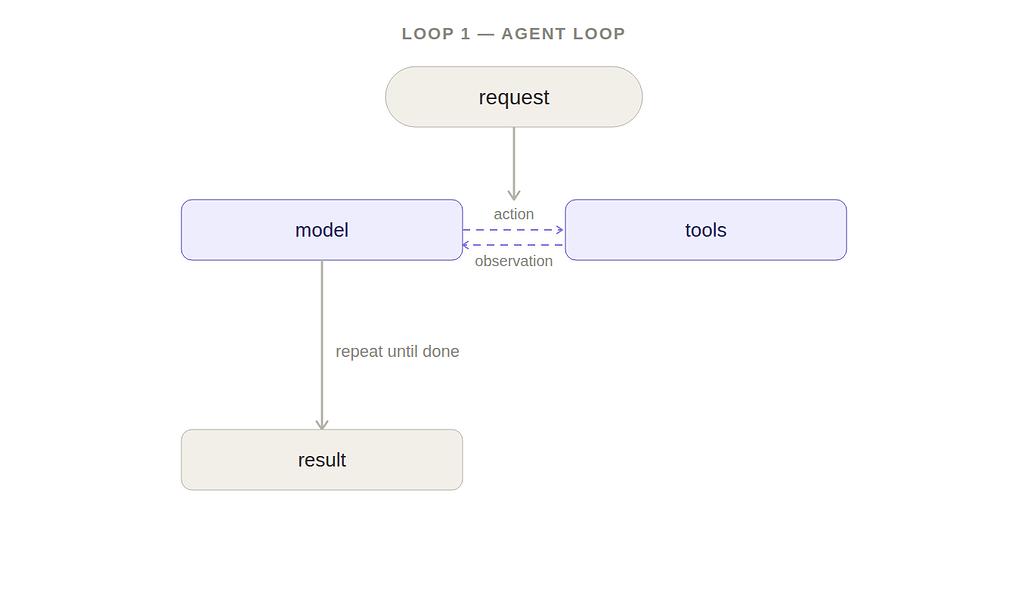Click the action arrowhead pointing at tools
The height and width of the screenshot is (610, 1028).
pos(560,230)
